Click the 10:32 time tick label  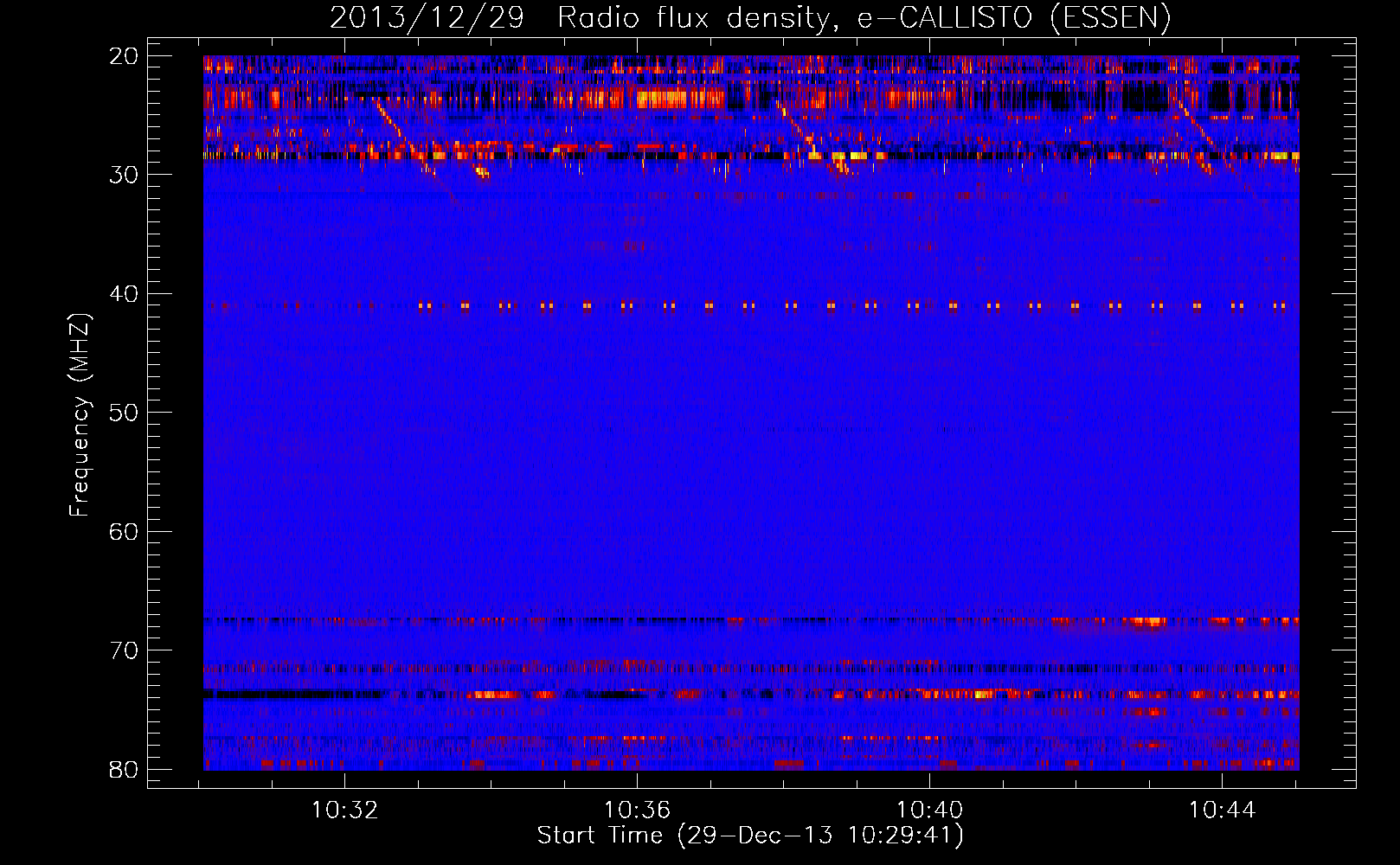345,811
